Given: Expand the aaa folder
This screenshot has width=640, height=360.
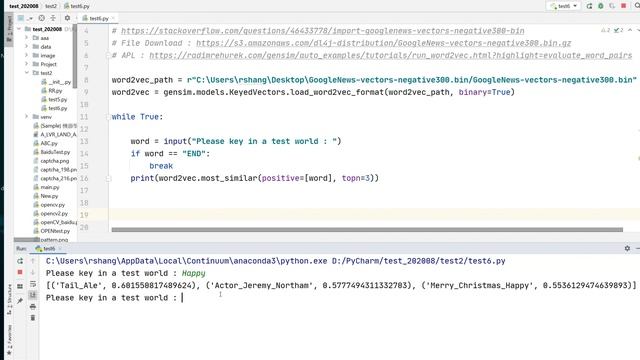Looking at the screenshot, I should click(x=27, y=38).
